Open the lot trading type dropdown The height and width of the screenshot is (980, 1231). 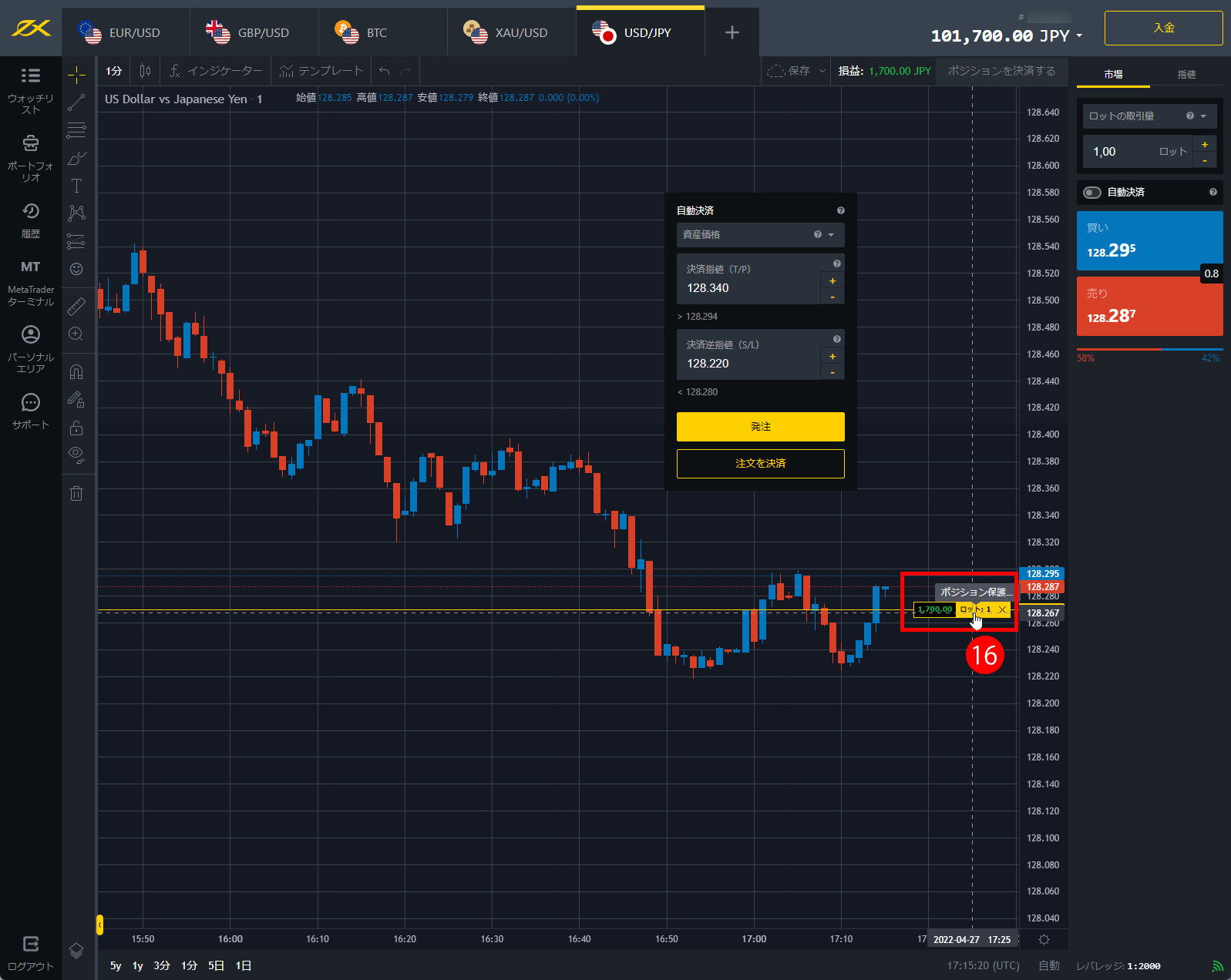pos(1149,116)
